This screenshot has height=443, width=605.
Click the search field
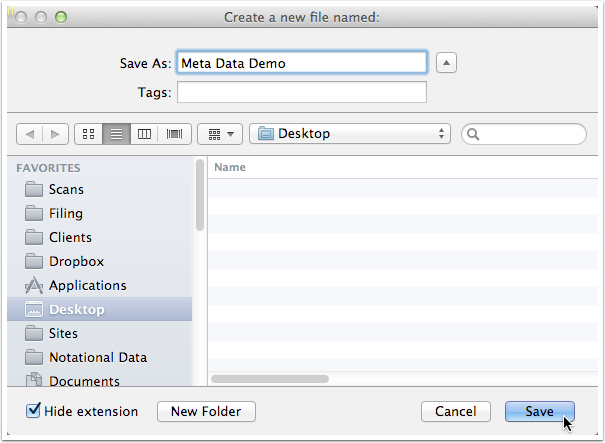524,134
